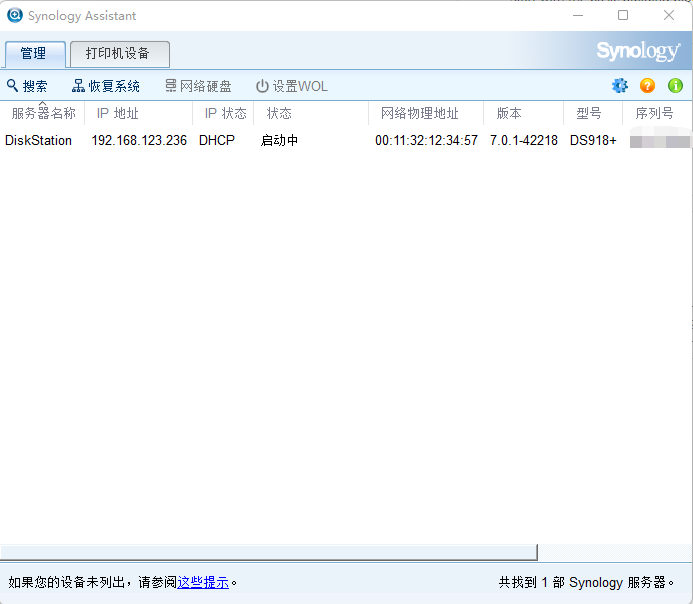Sort by 服务器名称 column header
This screenshot has height=604, width=693.
(x=43, y=113)
